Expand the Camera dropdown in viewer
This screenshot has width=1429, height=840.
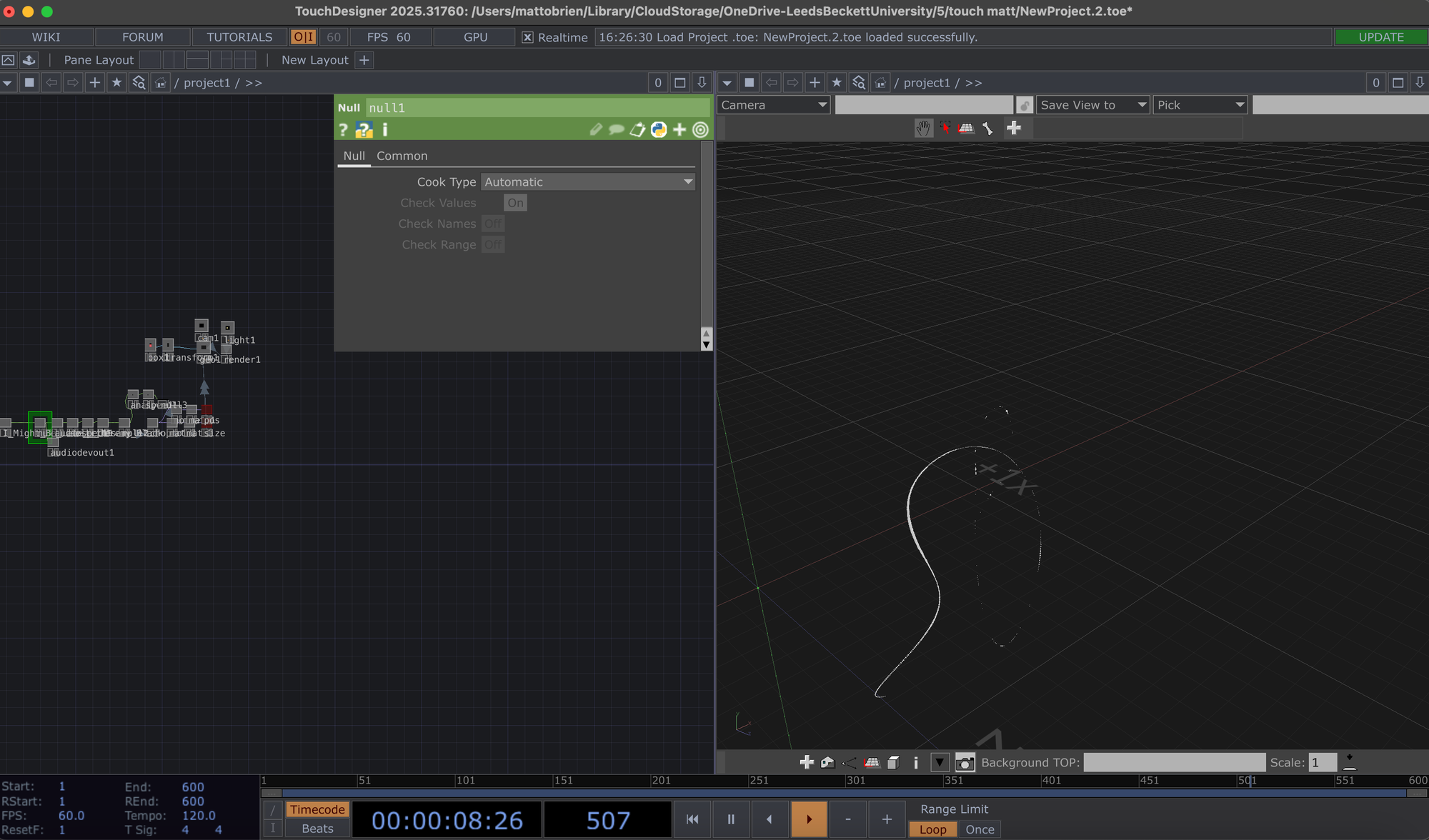773,105
